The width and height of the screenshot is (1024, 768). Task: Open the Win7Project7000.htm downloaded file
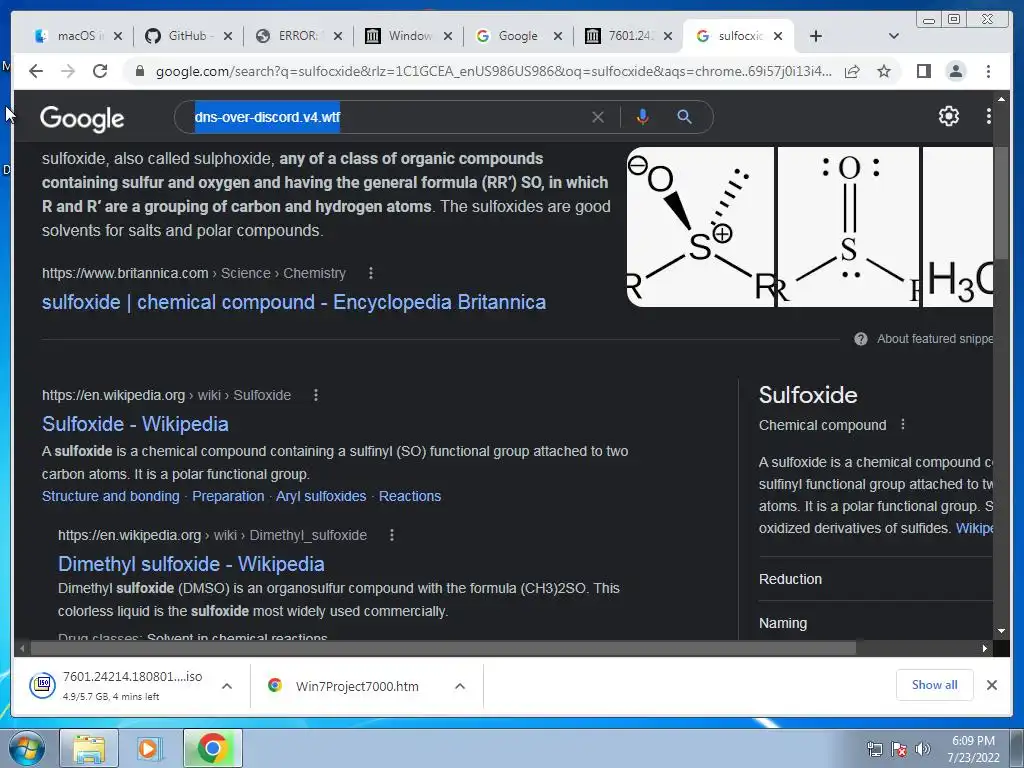pos(357,686)
